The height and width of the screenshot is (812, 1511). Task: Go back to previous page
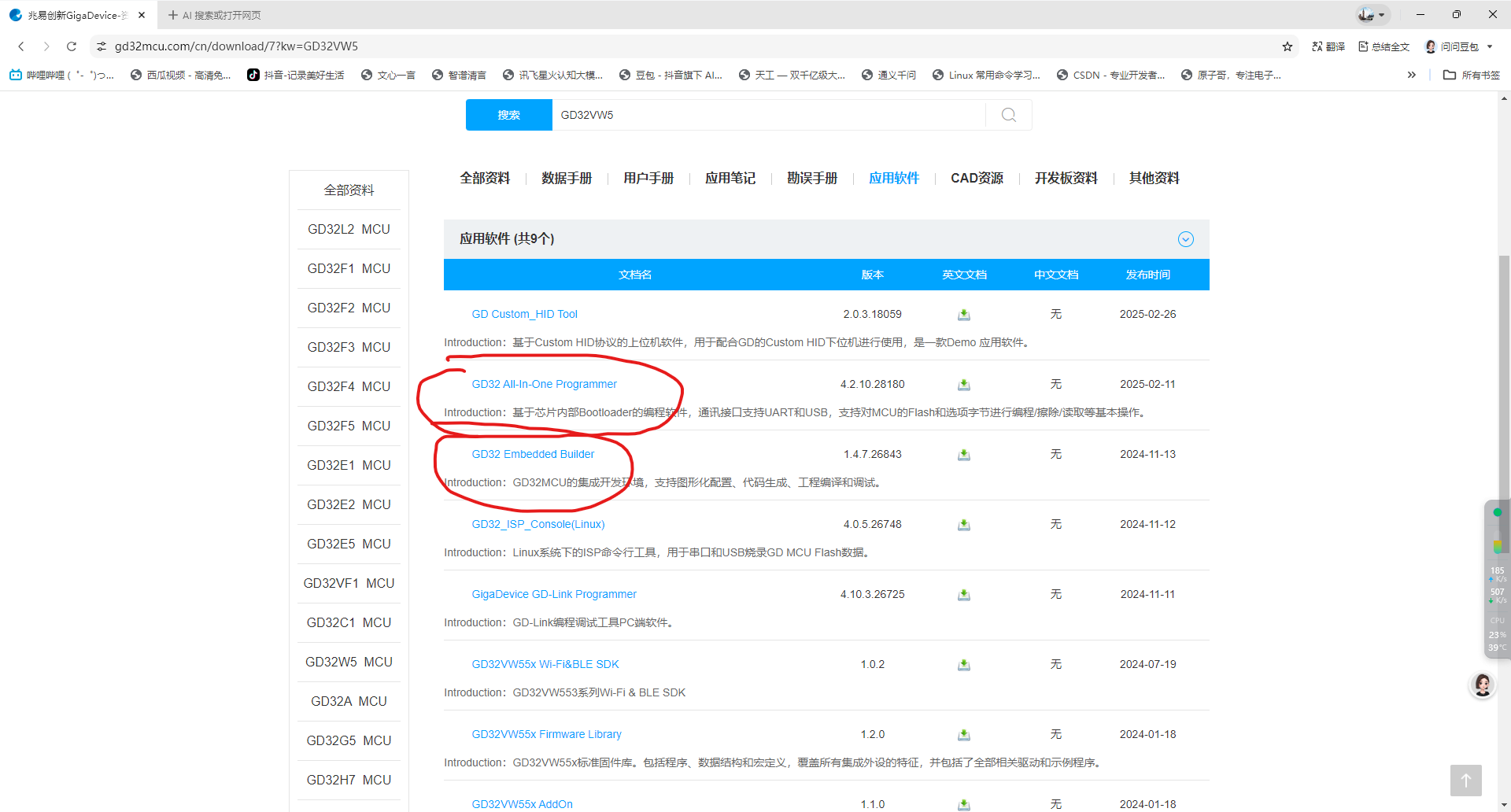[21, 46]
